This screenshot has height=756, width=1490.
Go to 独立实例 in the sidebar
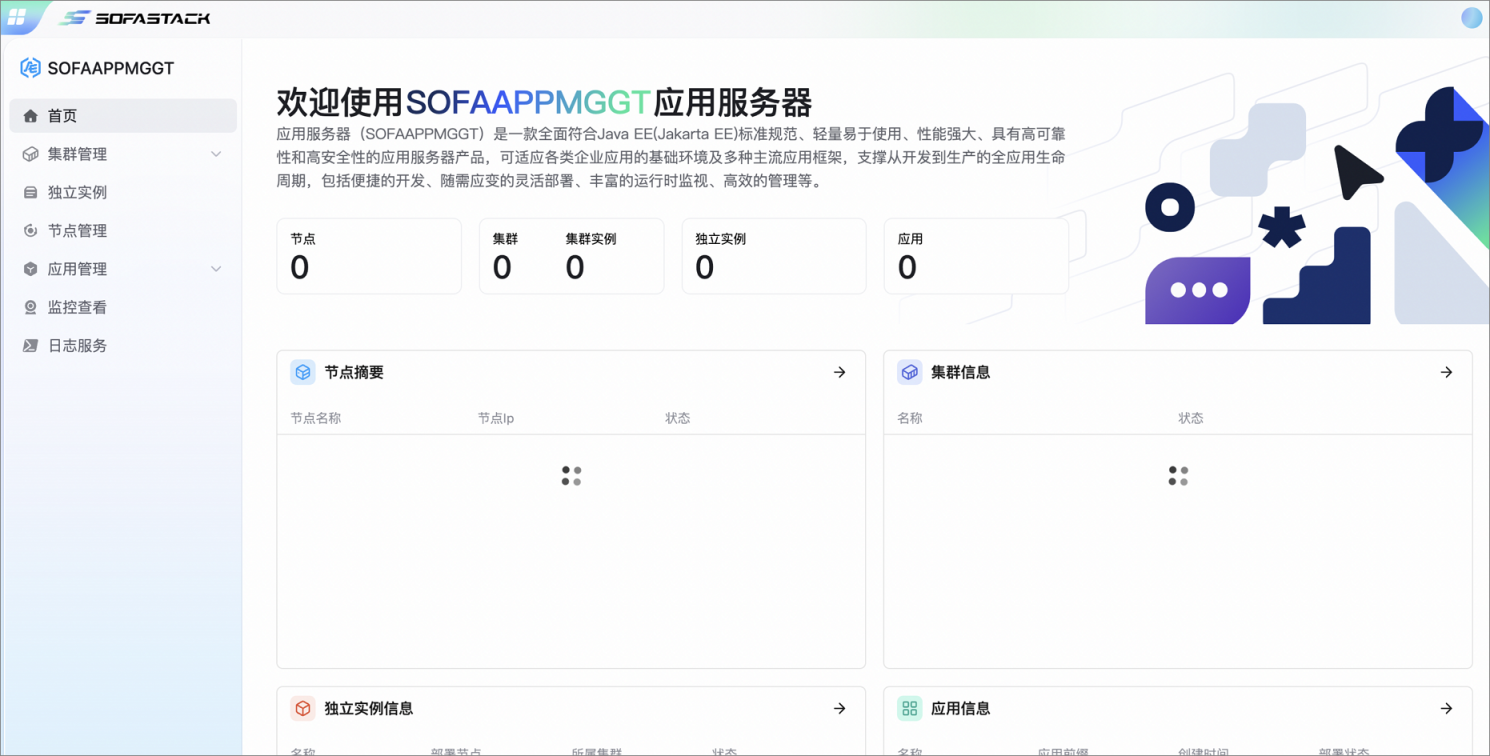coord(123,192)
